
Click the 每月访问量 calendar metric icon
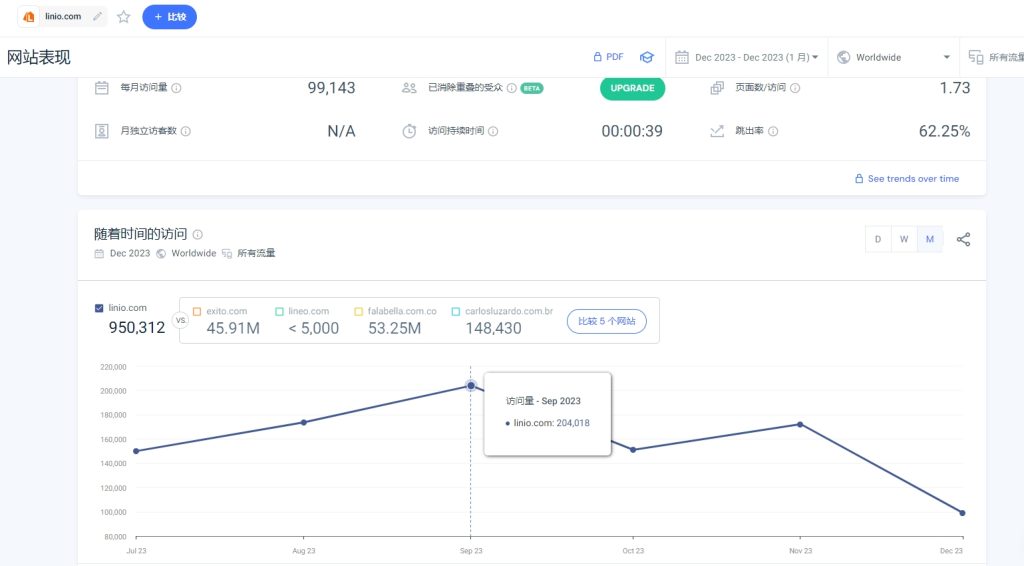click(101, 87)
